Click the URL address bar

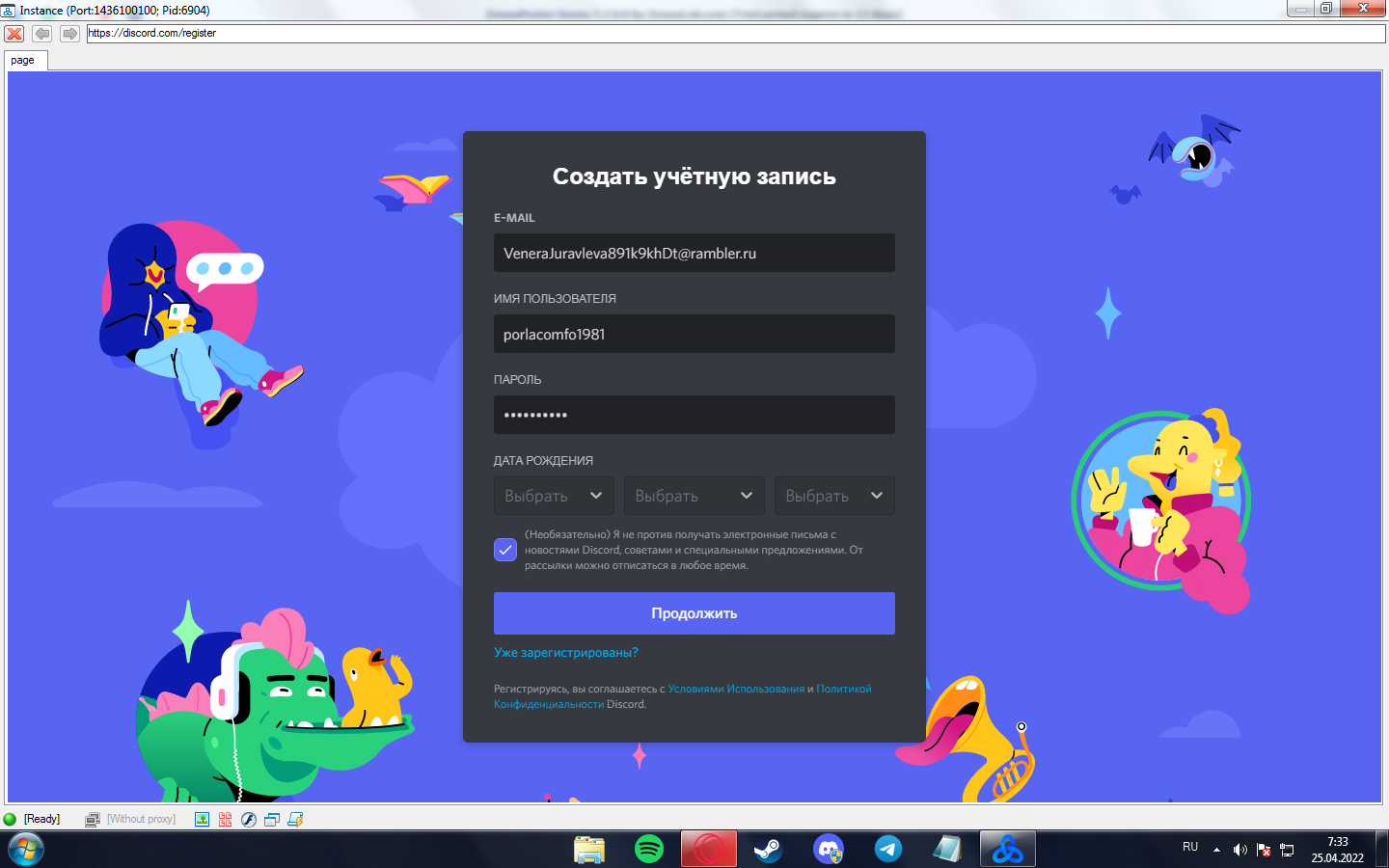(x=736, y=33)
